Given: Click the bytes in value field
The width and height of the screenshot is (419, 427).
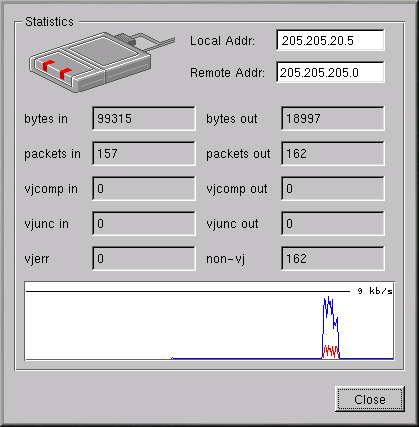Looking at the screenshot, I should click(144, 118).
